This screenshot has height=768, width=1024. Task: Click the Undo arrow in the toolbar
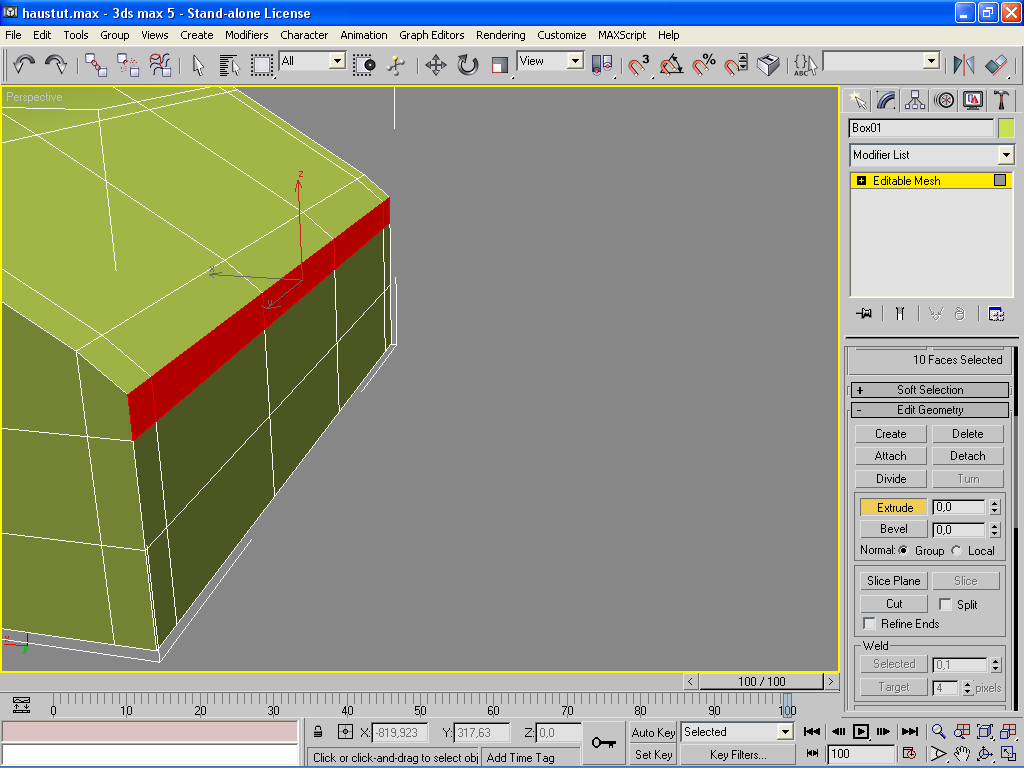coord(24,65)
